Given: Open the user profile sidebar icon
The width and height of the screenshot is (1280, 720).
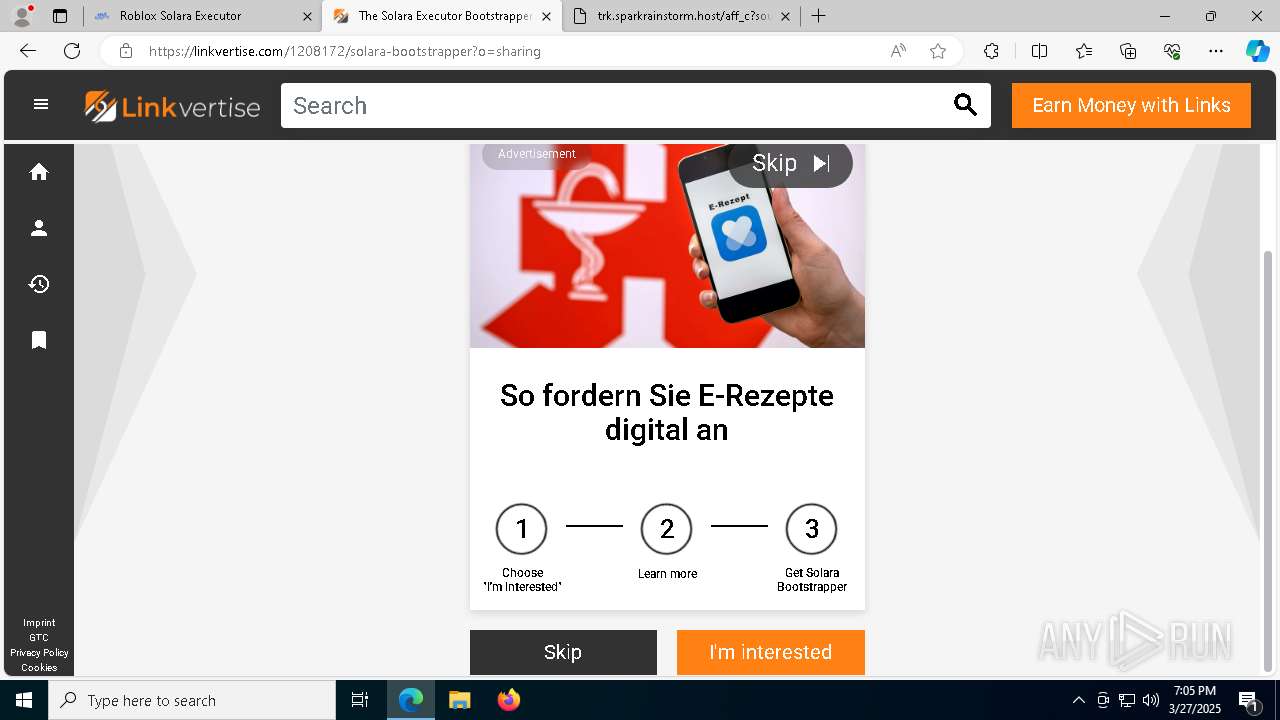Looking at the screenshot, I should [39, 228].
